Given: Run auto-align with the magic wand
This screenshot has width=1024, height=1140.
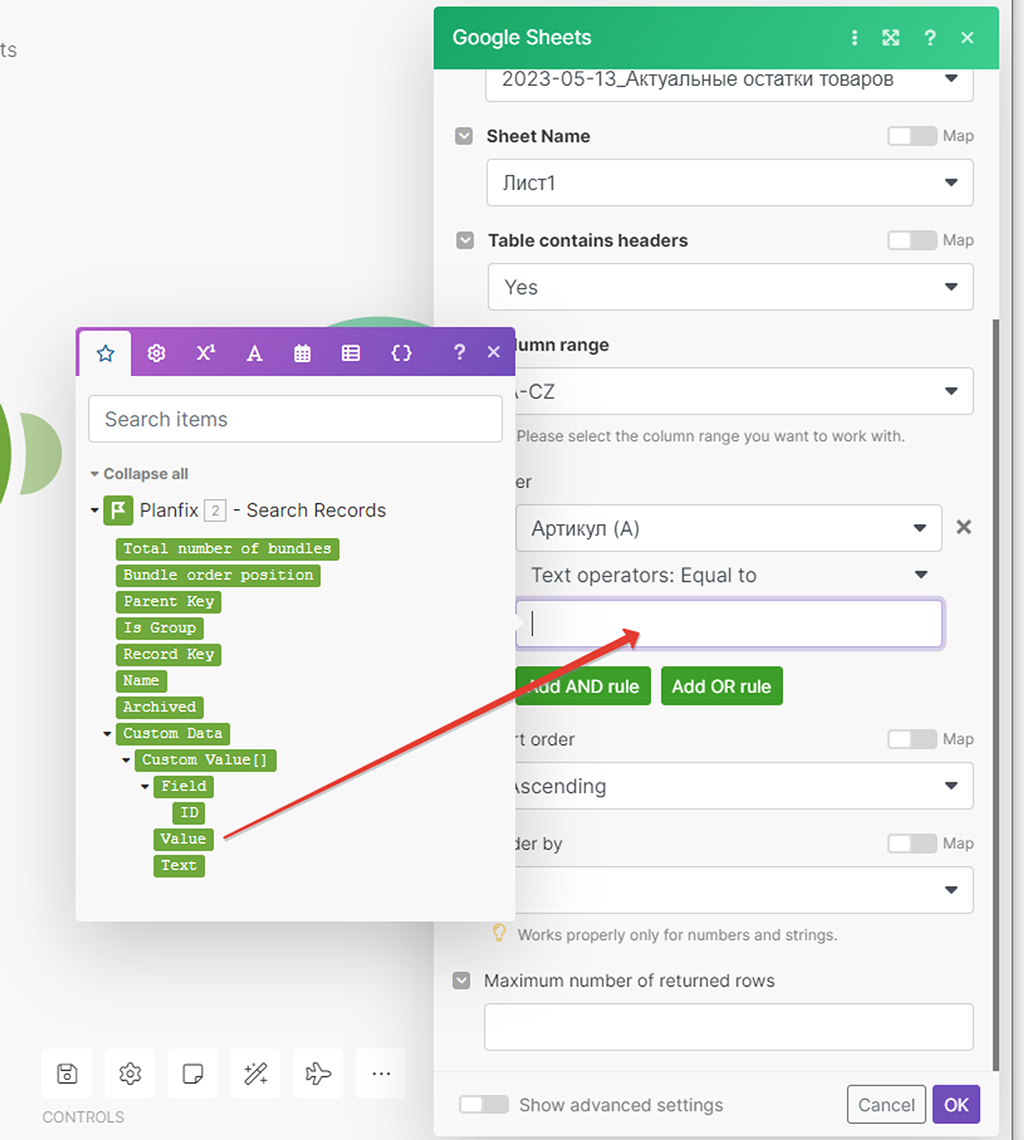Looking at the screenshot, I should [x=255, y=1073].
